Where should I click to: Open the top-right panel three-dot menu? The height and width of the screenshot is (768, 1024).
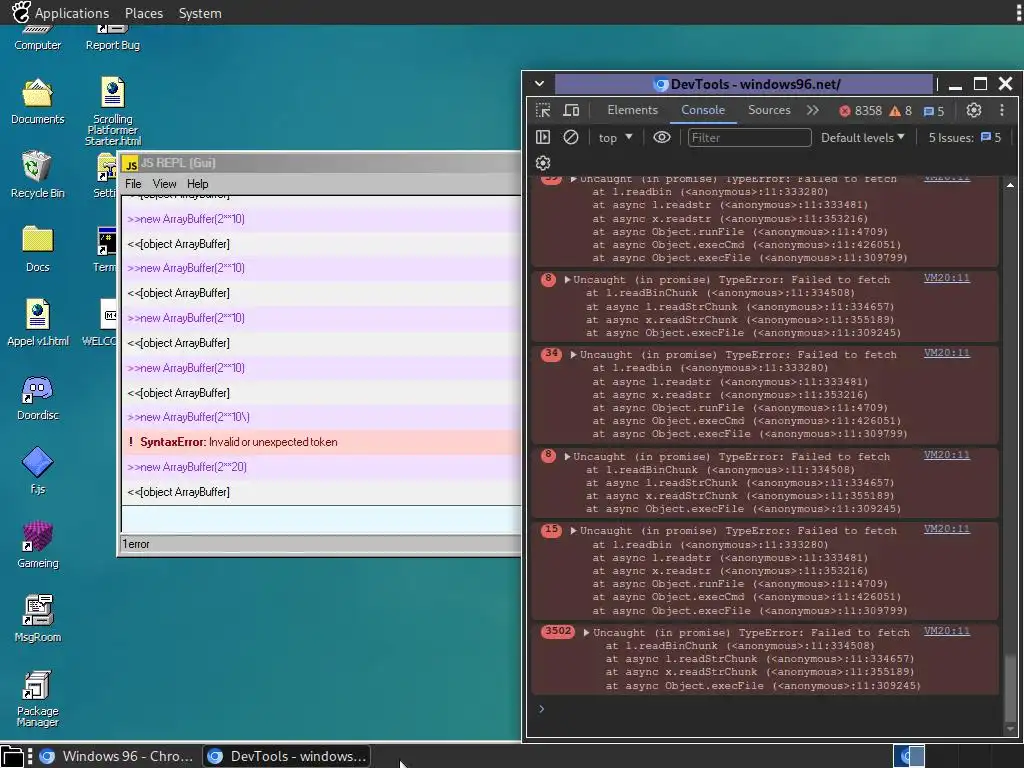(1019, 12)
